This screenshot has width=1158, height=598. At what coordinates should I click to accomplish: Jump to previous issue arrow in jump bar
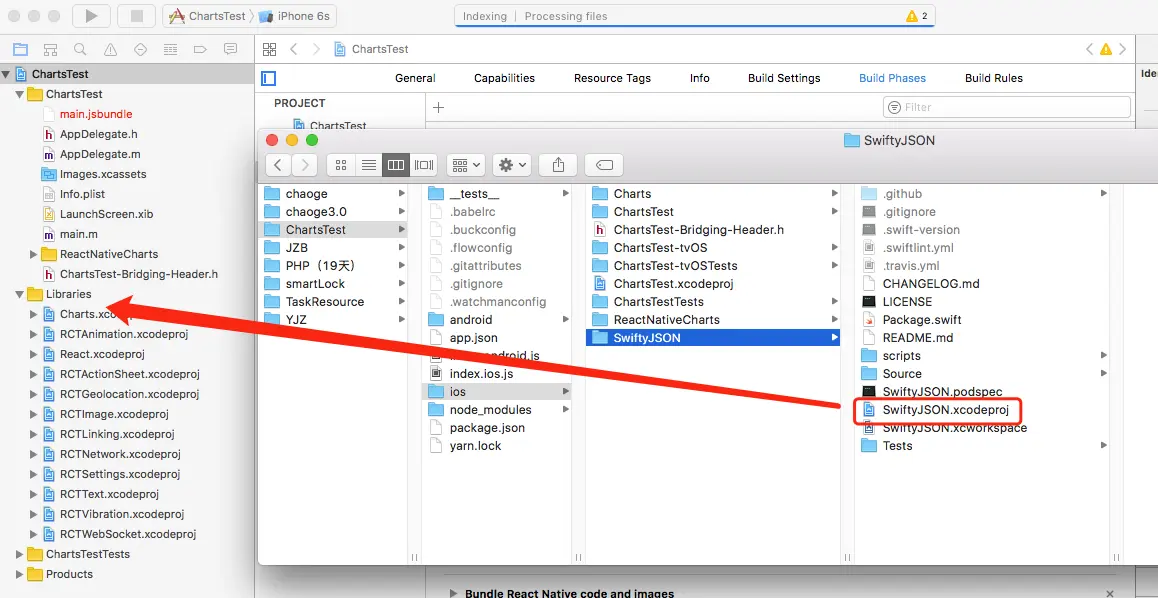[x=1089, y=49]
